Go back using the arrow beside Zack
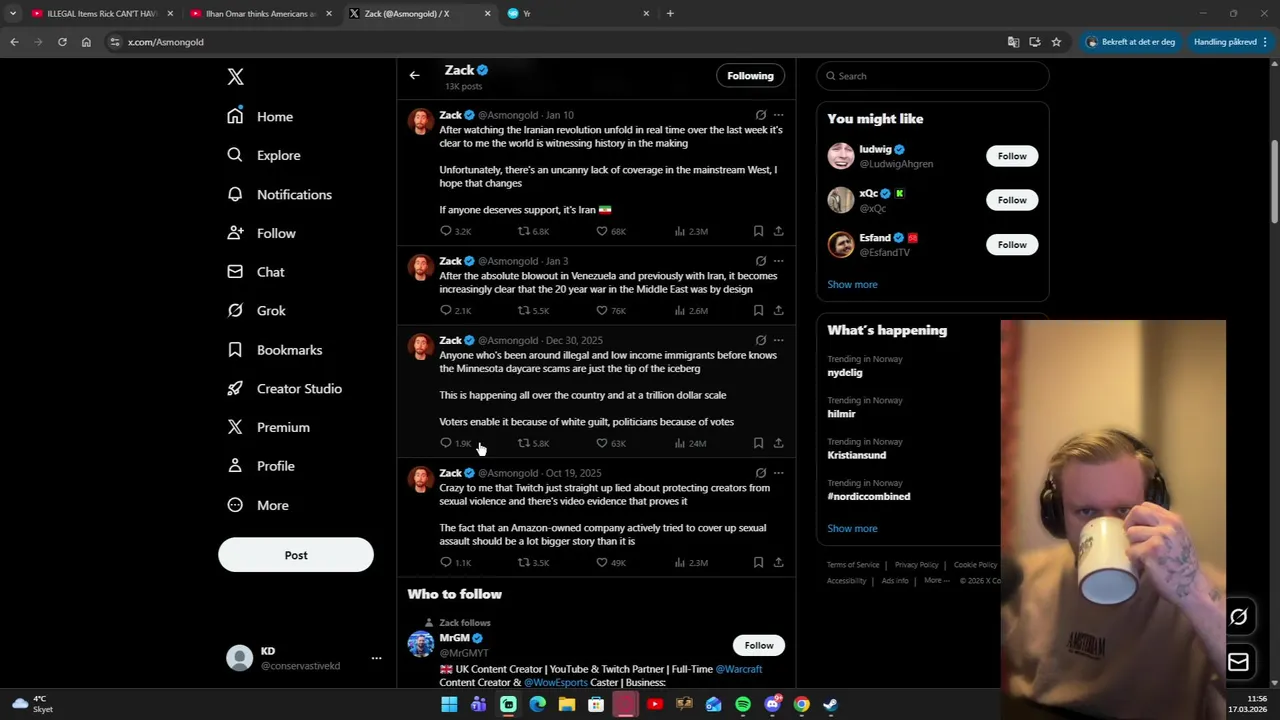1280x720 pixels. [x=414, y=75]
